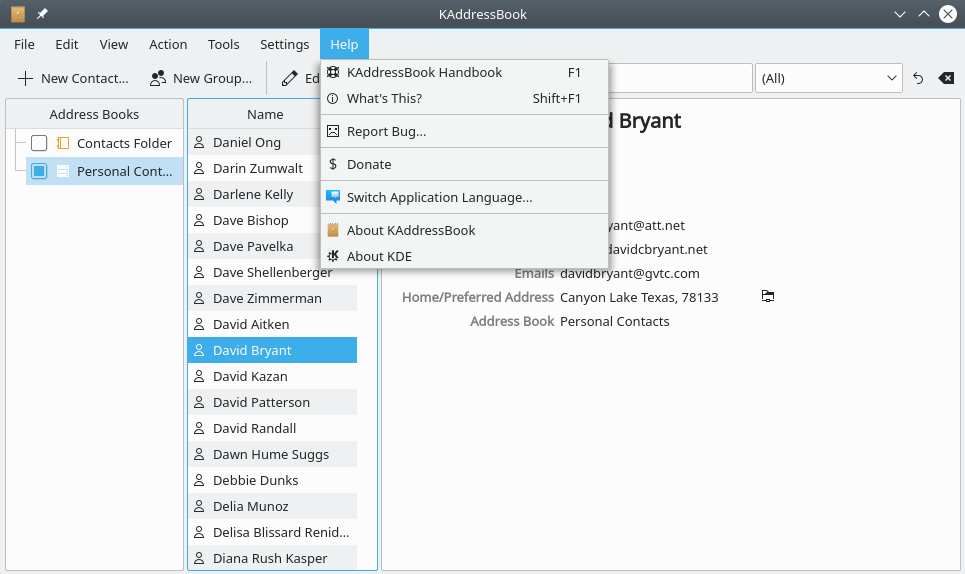Click the person icon beside Dave Bishop

199,220
